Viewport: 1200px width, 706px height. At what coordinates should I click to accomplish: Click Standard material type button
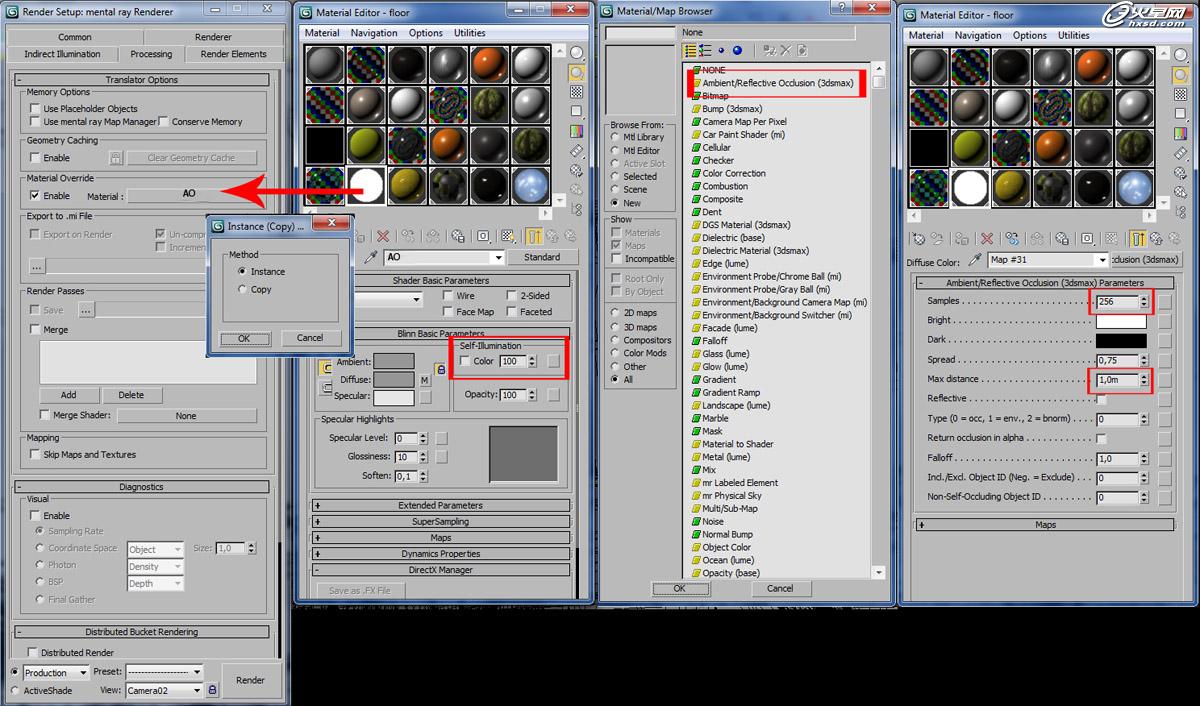(542, 257)
